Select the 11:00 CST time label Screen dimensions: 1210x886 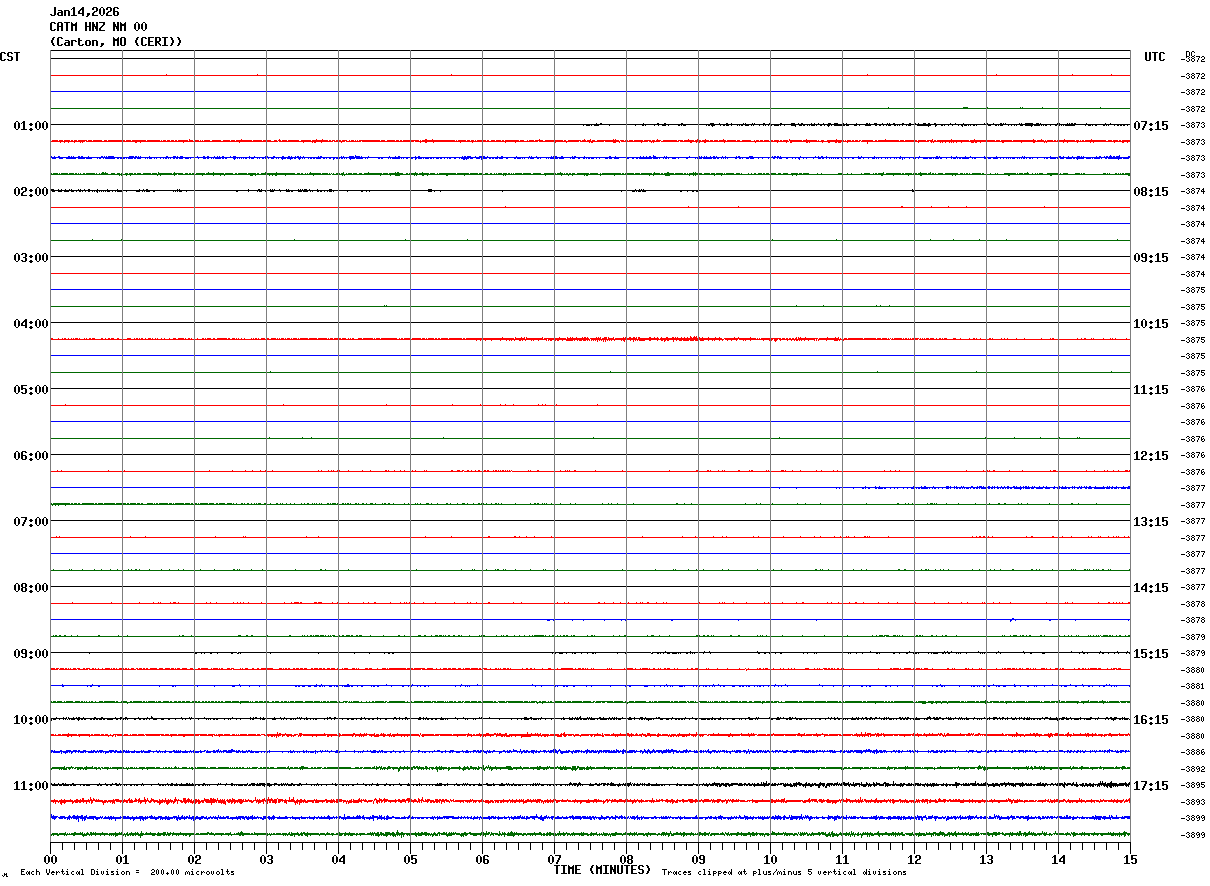coord(30,786)
